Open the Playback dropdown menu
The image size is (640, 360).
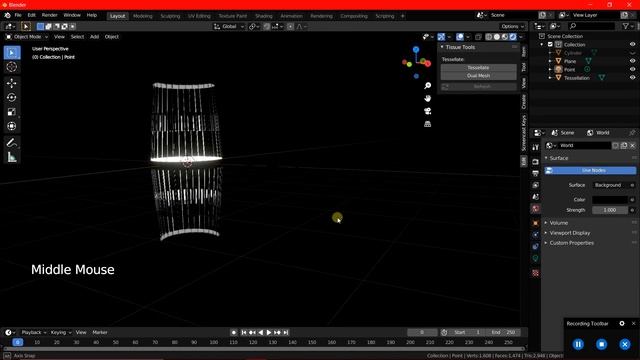coord(33,333)
